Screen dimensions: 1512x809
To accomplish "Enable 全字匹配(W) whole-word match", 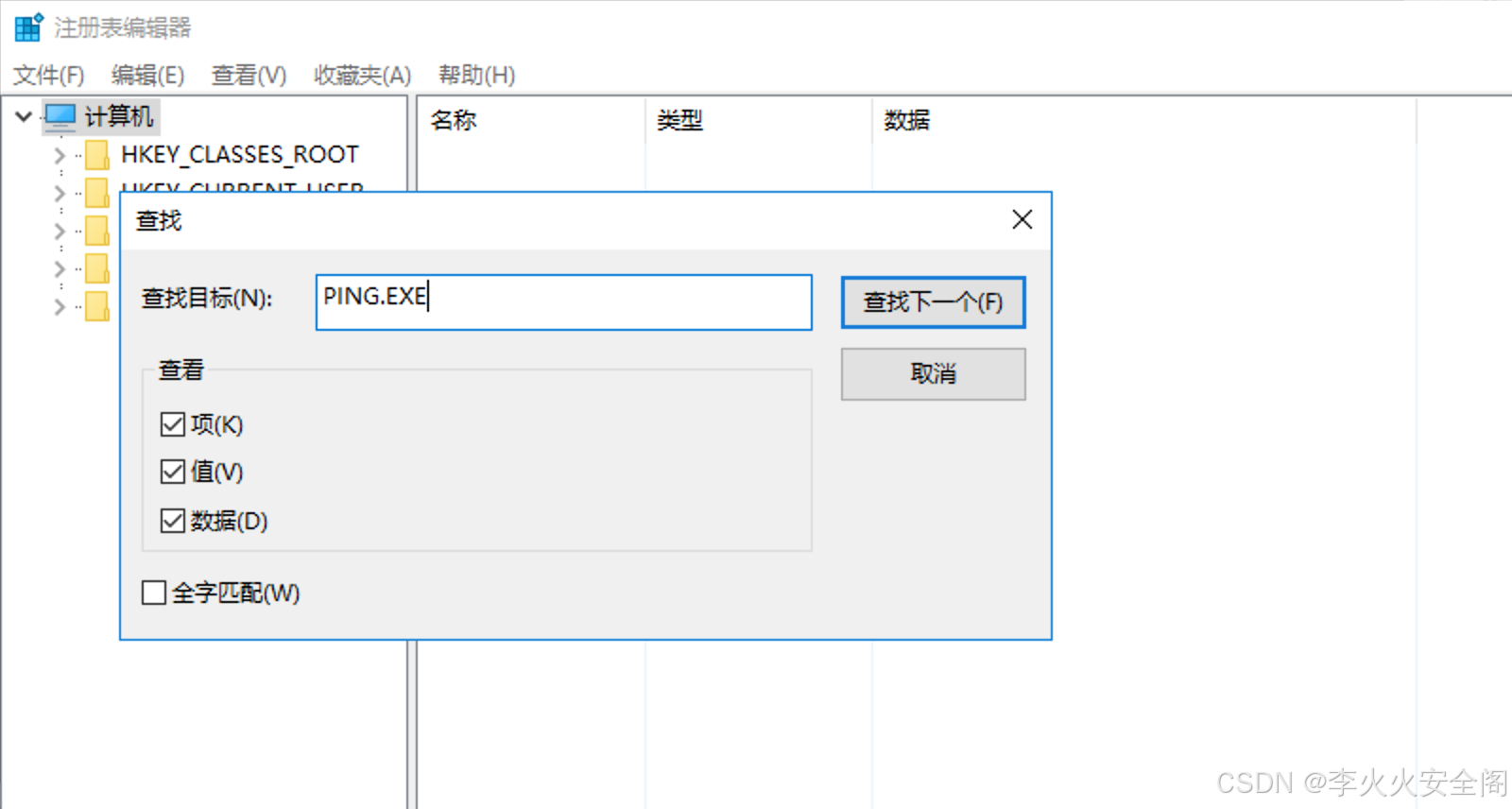I will tap(153, 593).
